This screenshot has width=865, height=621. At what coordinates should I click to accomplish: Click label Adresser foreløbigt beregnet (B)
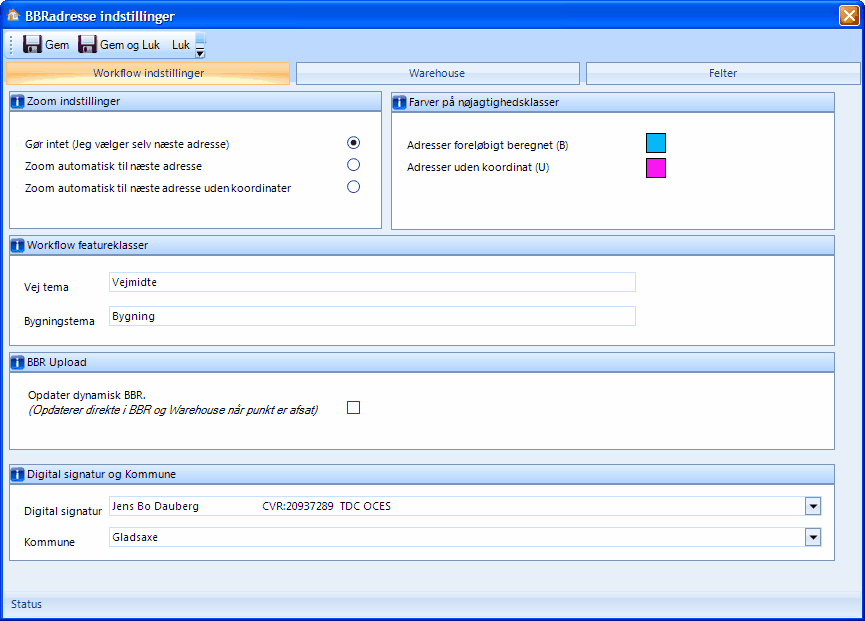click(488, 145)
